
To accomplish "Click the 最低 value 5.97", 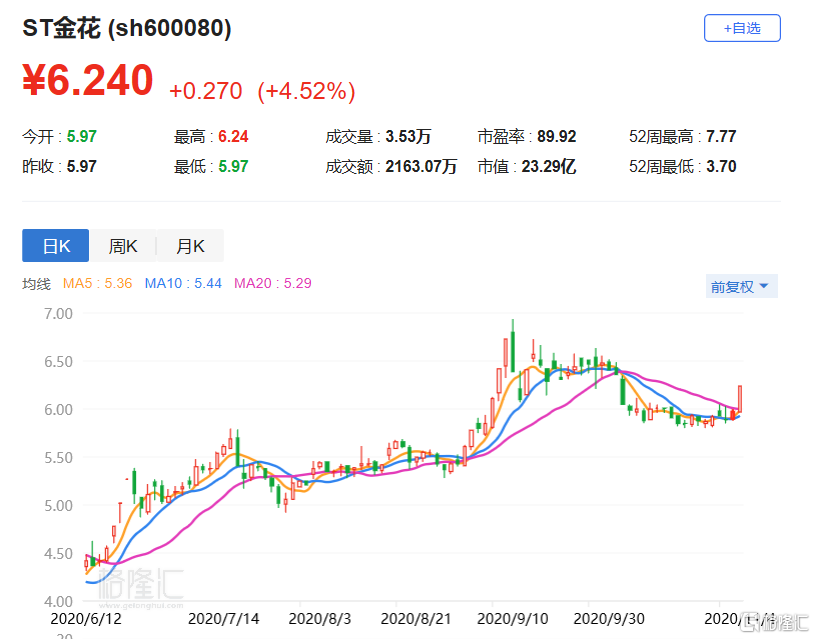I will point(233,166).
